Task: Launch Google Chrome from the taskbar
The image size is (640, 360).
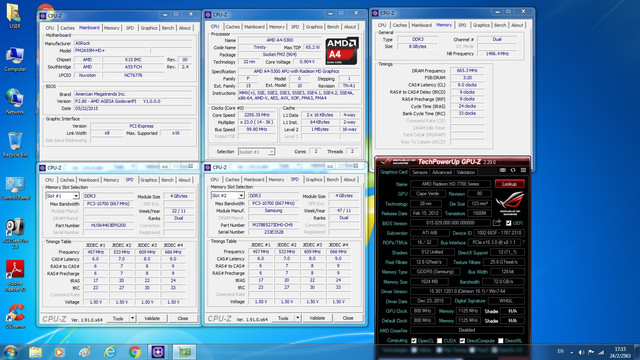Action: pos(134,352)
